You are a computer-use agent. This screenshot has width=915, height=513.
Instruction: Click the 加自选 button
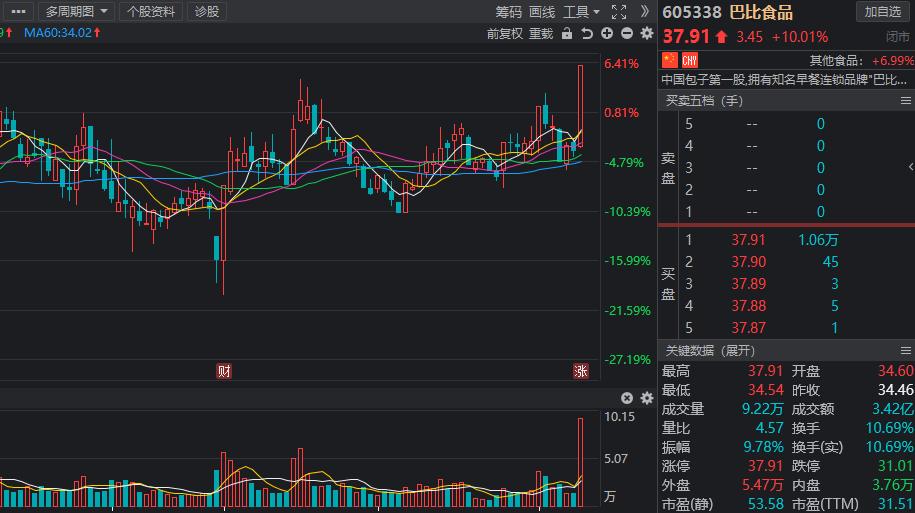tap(883, 12)
